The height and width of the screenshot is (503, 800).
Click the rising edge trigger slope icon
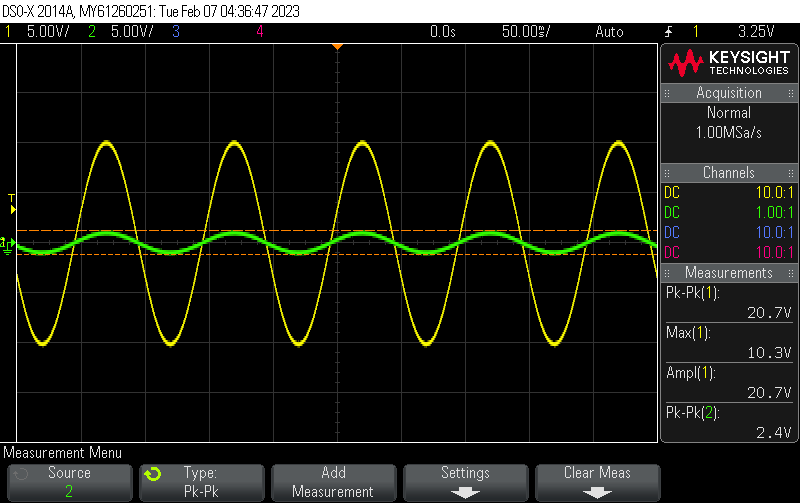click(x=668, y=32)
